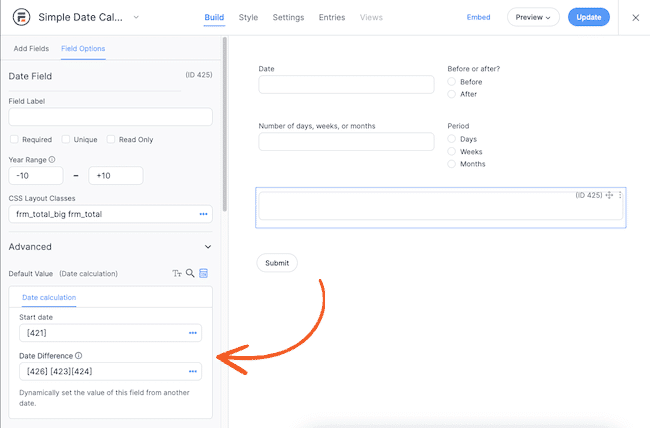Image resolution: width=650 pixels, height=428 pixels.
Task: Click the Number of days, weeks, or months input
Action: [x=346, y=141]
